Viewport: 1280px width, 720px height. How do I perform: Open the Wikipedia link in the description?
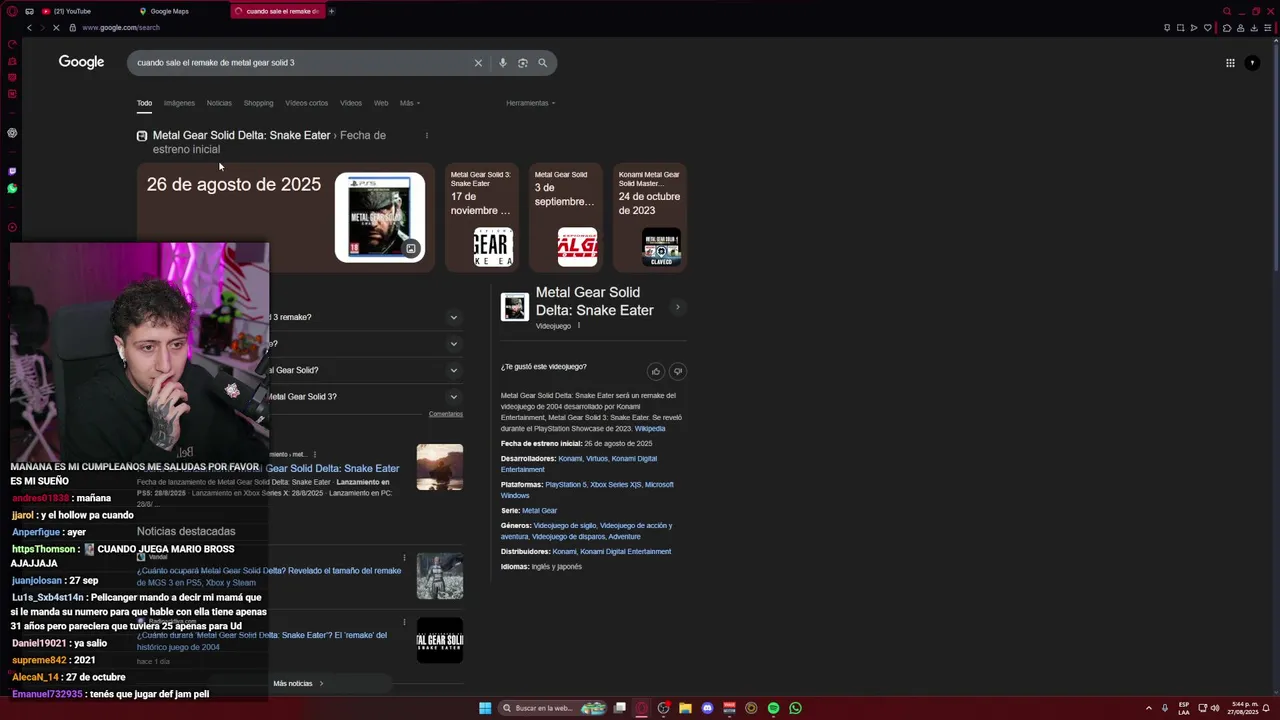tap(650, 428)
